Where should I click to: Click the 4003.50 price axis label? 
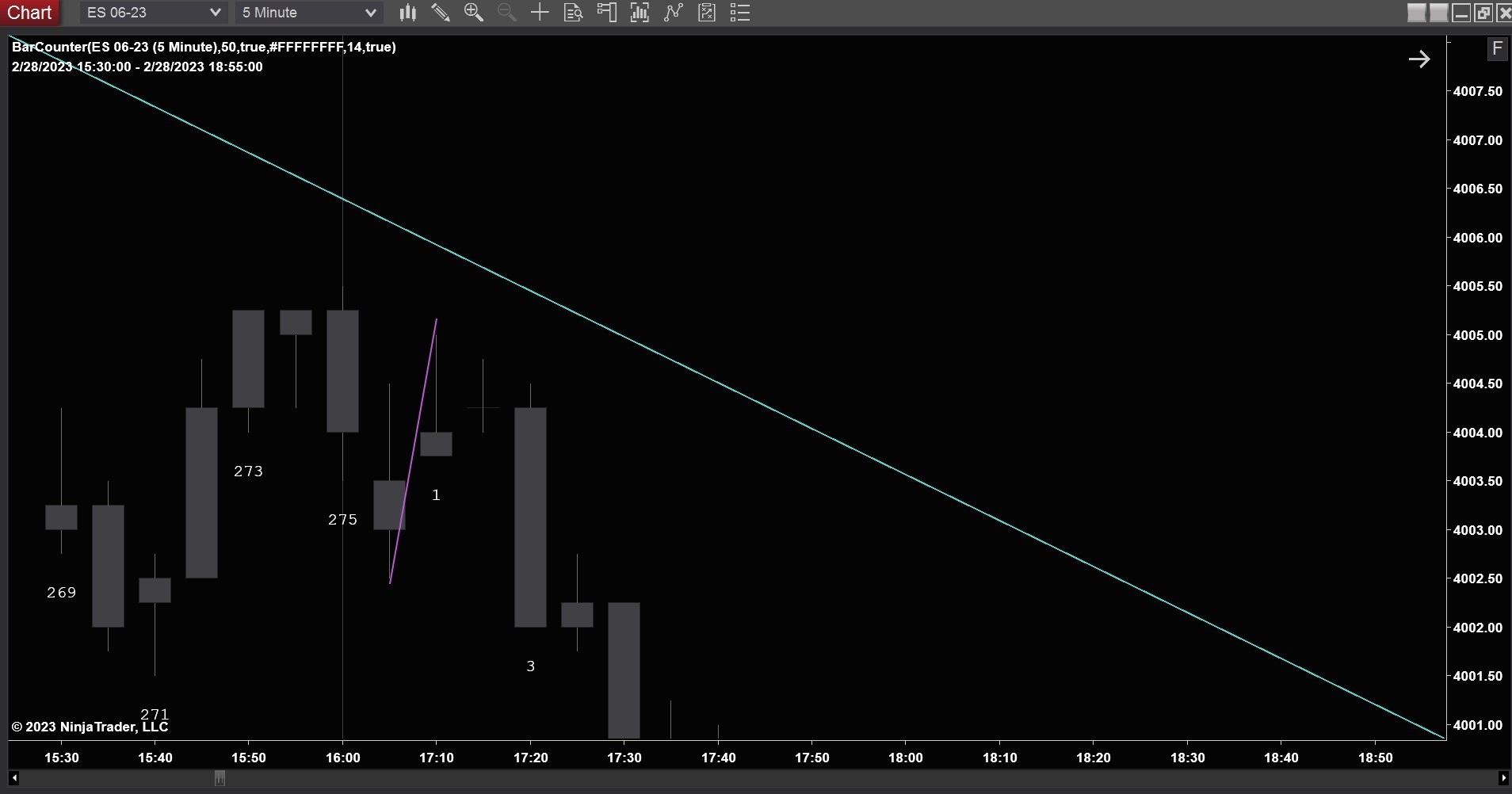click(1477, 481)
